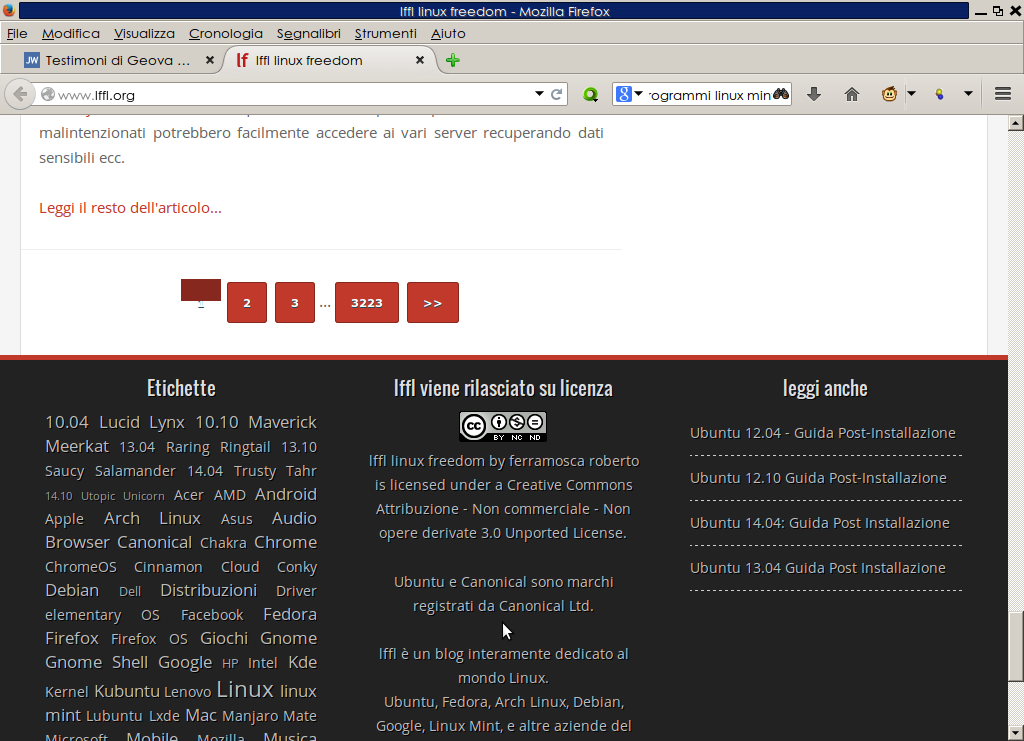
Task: Click the scrollbar up arrow
Action: [1016, 123]
